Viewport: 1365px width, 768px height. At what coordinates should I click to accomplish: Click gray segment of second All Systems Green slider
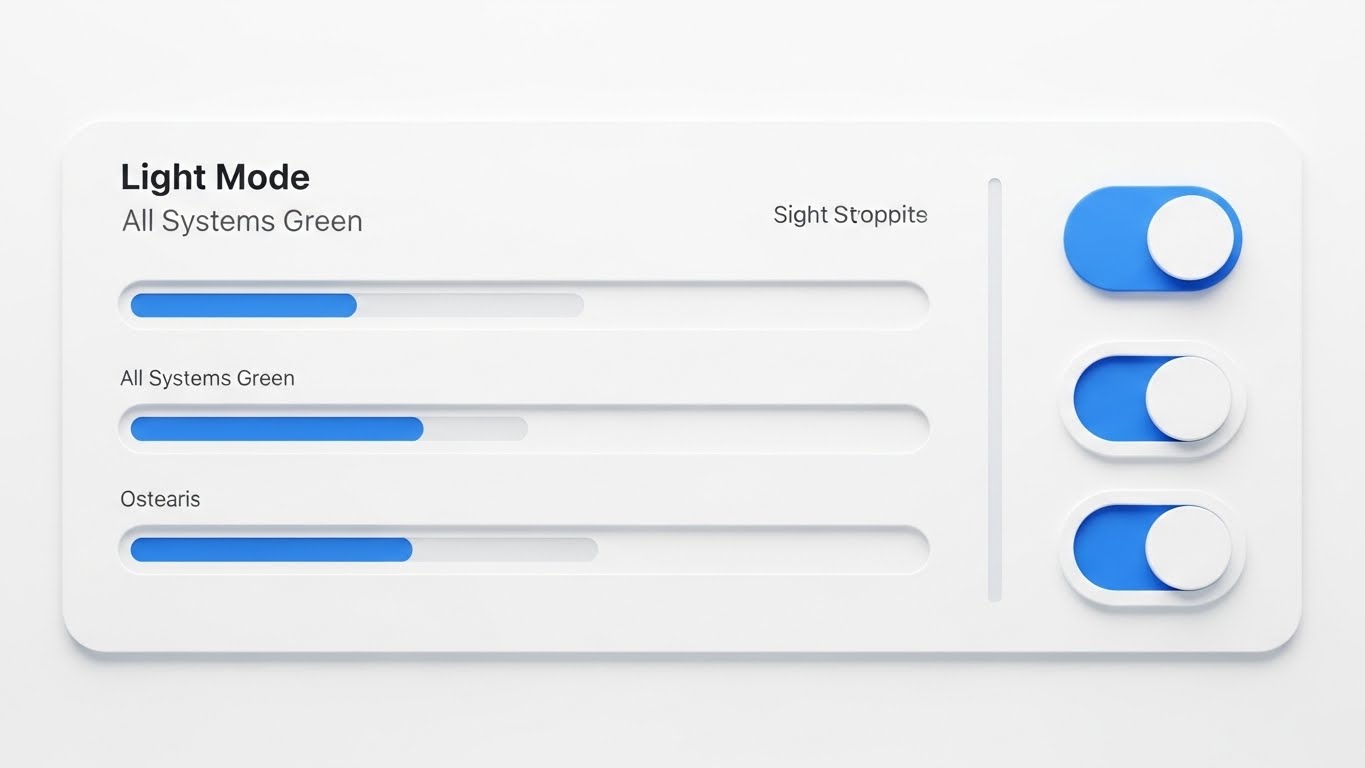(475, 429)
